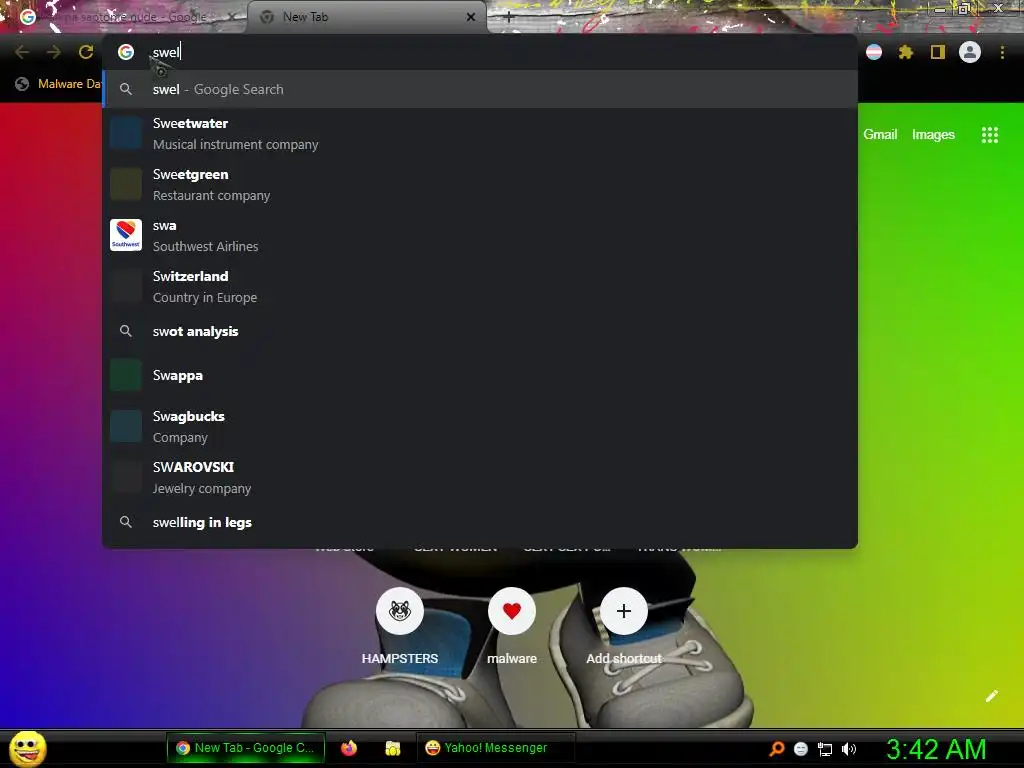Open the side panel icon
The width and height of the screenshot is (1024, 768).
tap(937, 52)
